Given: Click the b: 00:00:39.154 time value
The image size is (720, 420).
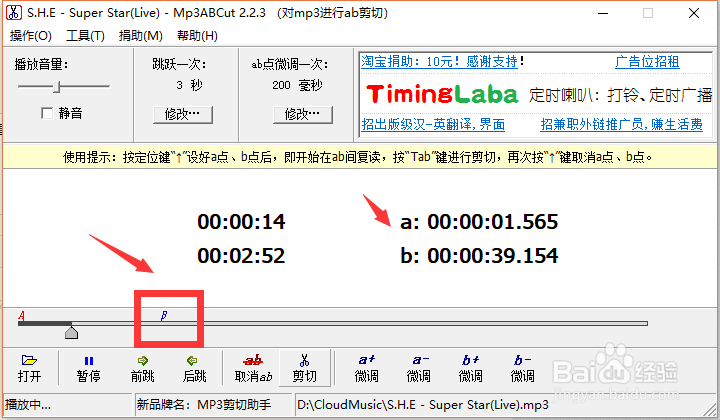Looking at the screenshot, I should 479,256.
